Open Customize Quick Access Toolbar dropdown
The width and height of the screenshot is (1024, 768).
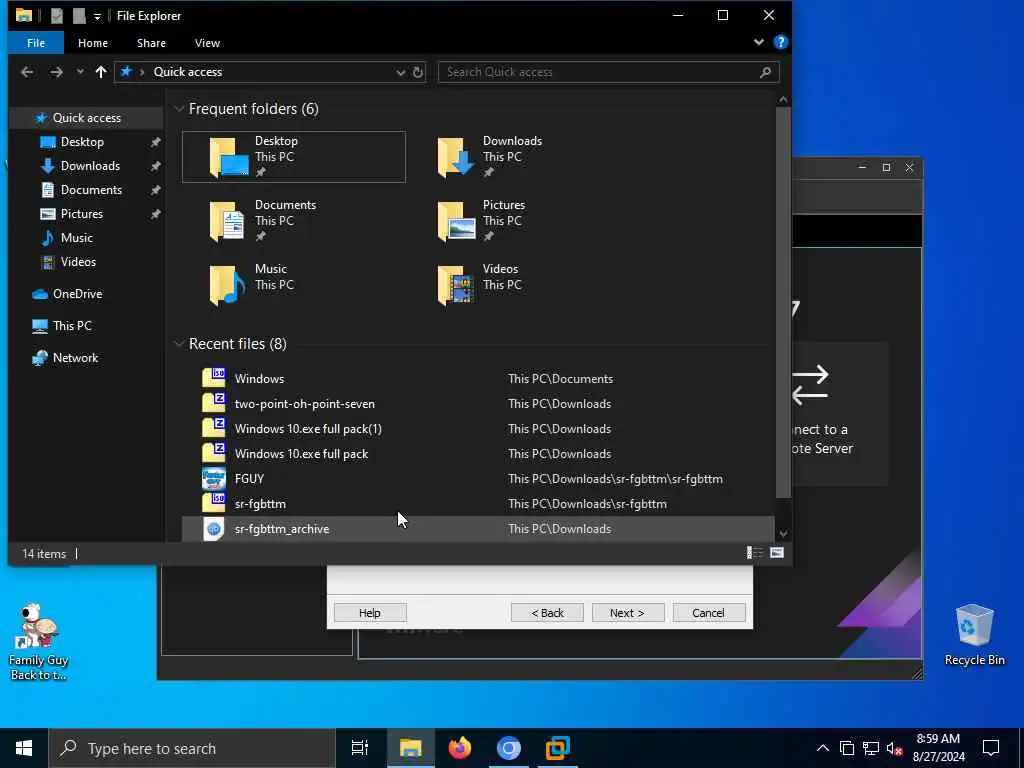[x=97, y=16]
